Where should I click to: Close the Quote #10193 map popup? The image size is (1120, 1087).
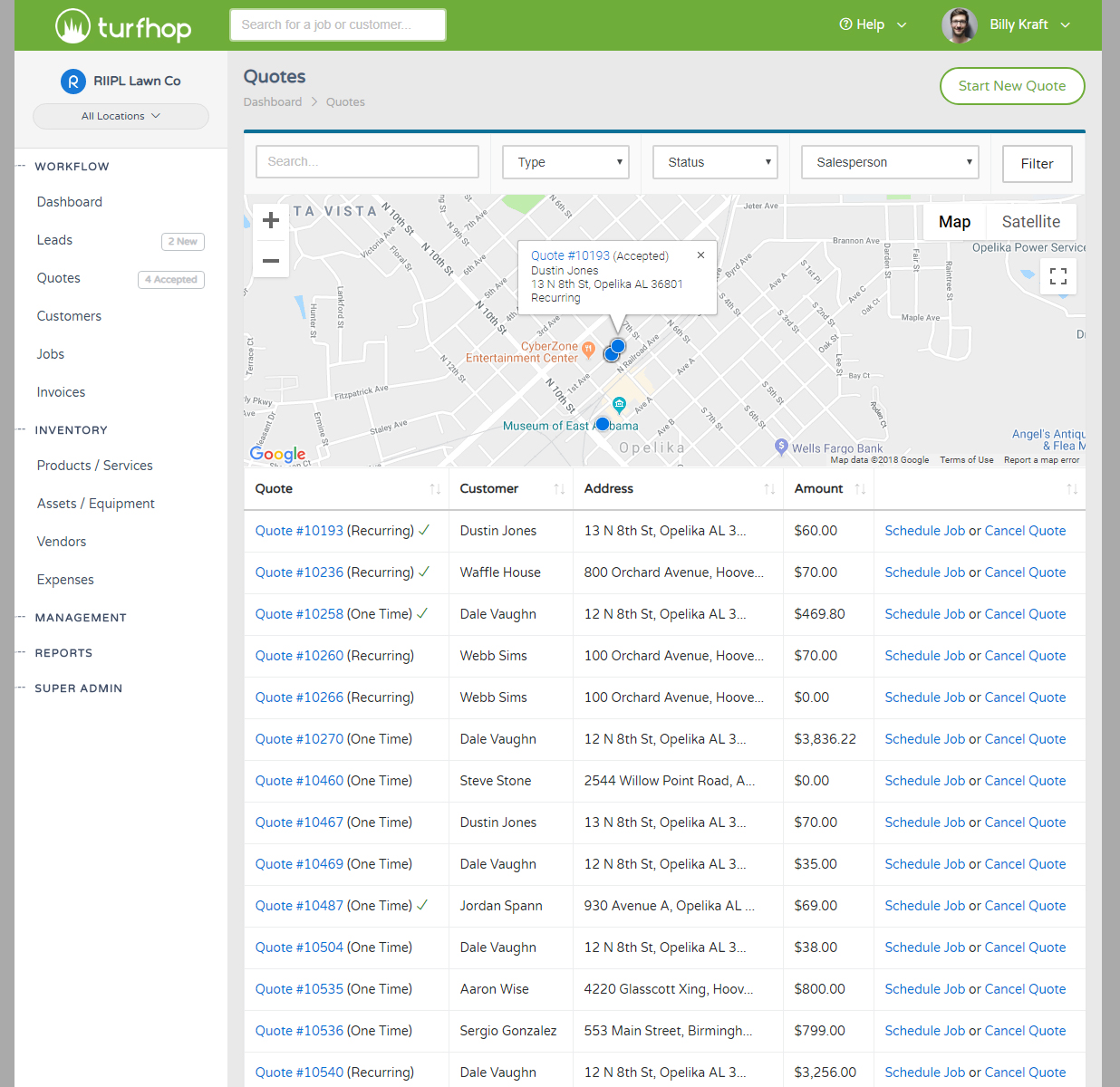pyautogui.click(x=700, y=255)
